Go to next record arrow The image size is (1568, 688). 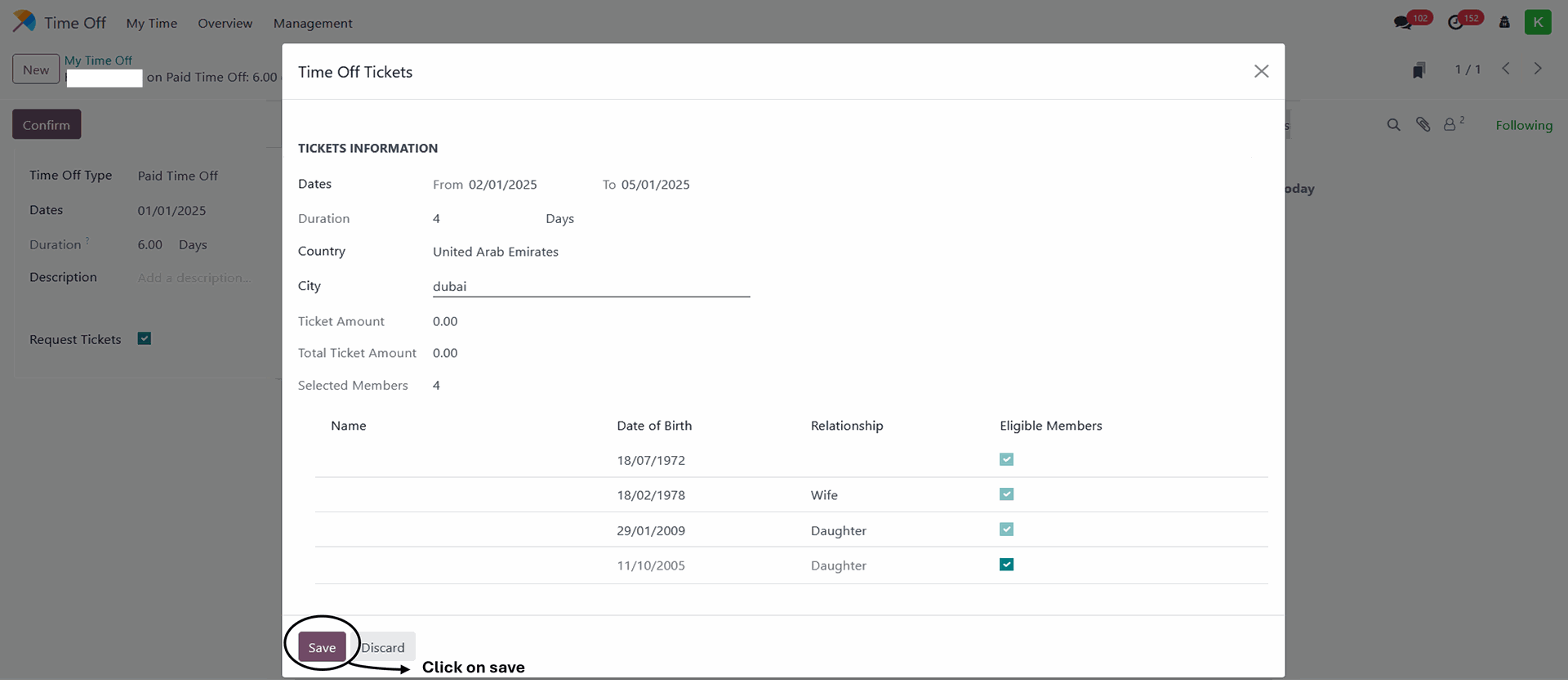[1537, 69]
